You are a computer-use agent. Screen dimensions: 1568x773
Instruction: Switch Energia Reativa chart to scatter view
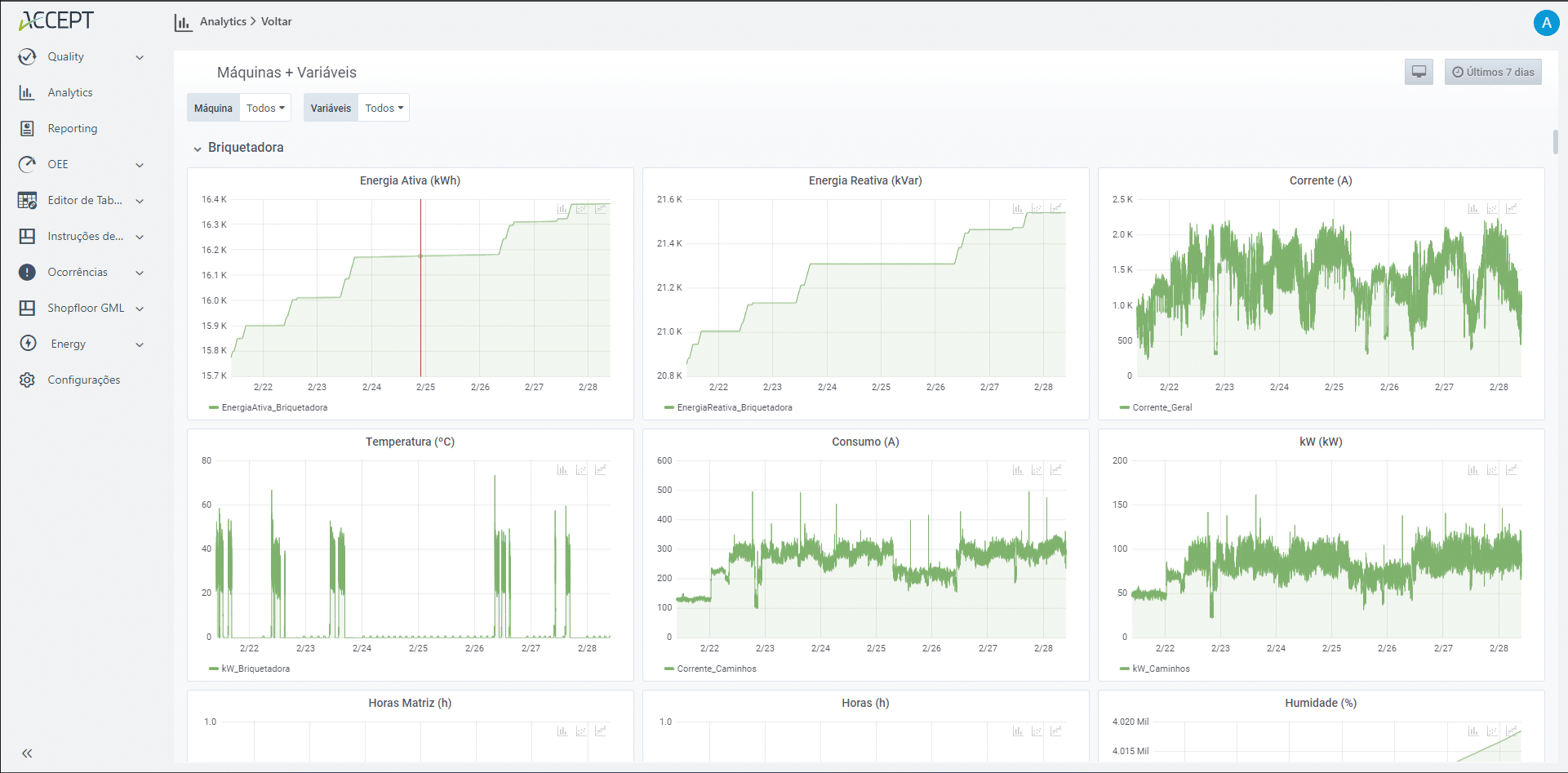pos(1037,209)
